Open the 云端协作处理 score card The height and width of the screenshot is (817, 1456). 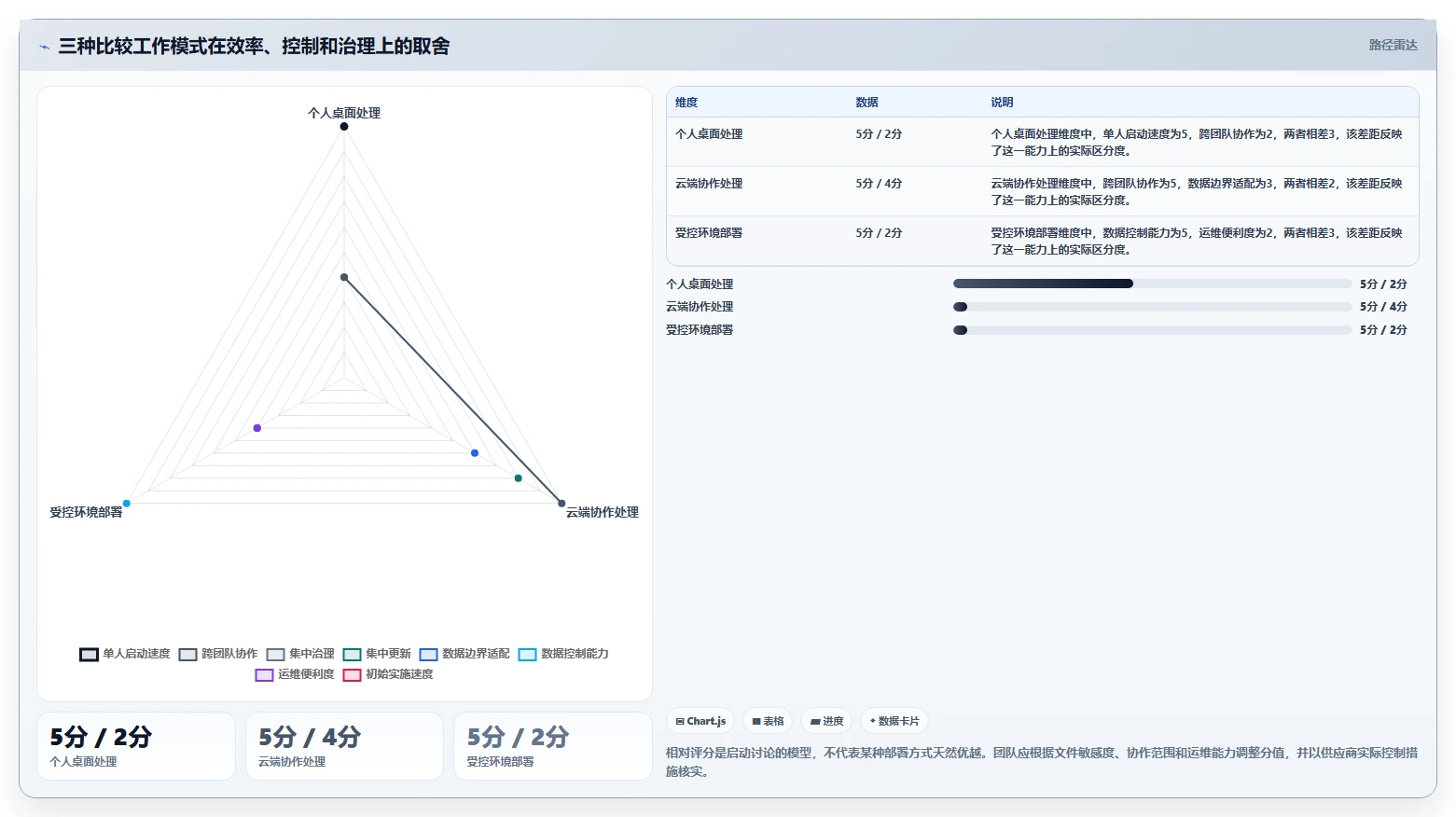click(344, 746)
